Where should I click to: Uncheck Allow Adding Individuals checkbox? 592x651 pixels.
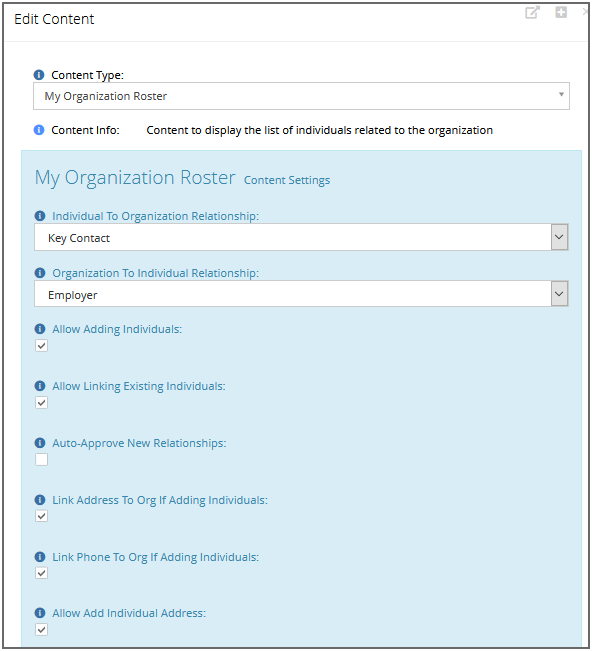click(x=42, y=345)
